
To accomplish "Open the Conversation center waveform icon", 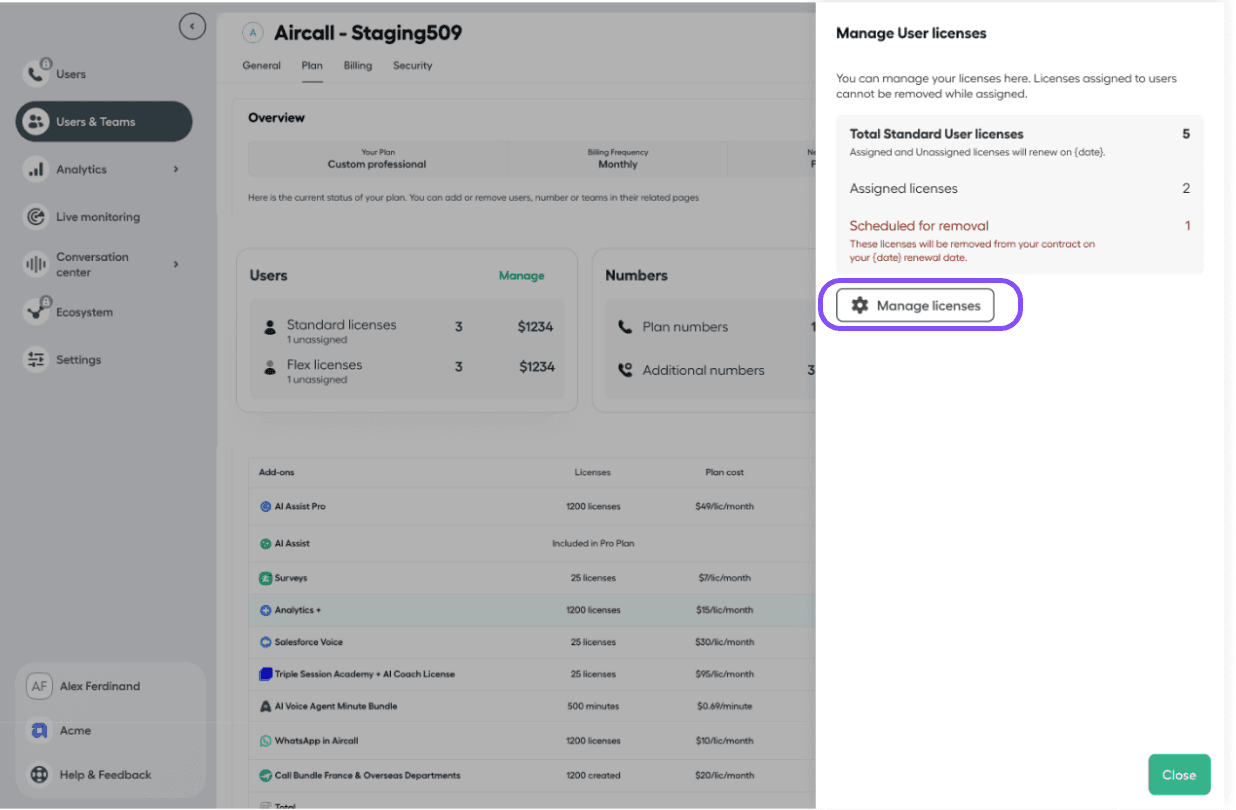I will 37,265.
